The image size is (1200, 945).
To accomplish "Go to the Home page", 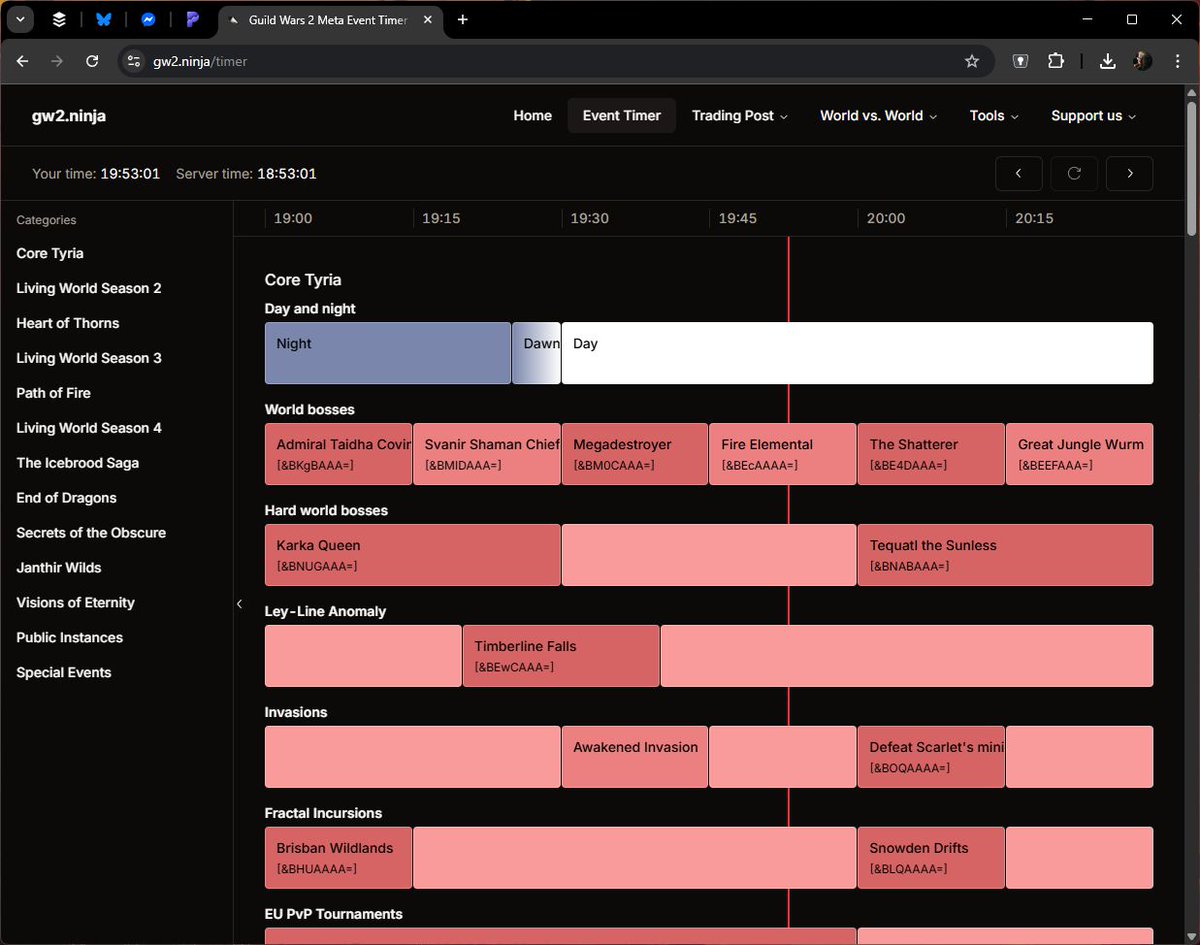I will coord(532,116).
